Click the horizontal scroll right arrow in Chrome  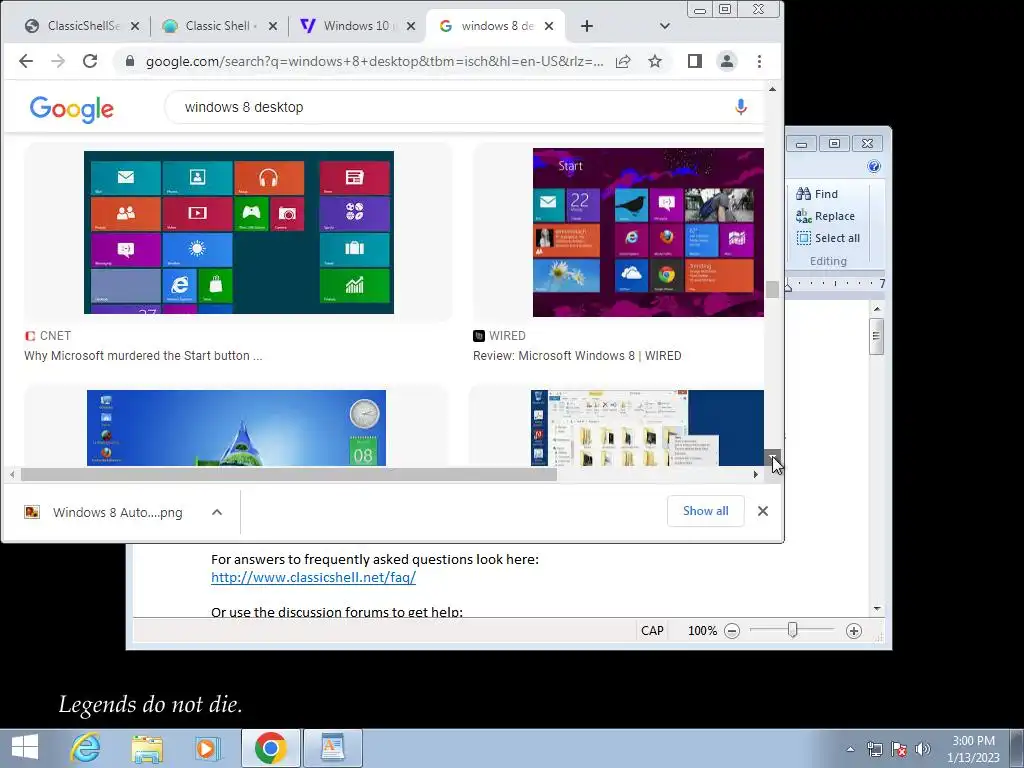point(756,475)
